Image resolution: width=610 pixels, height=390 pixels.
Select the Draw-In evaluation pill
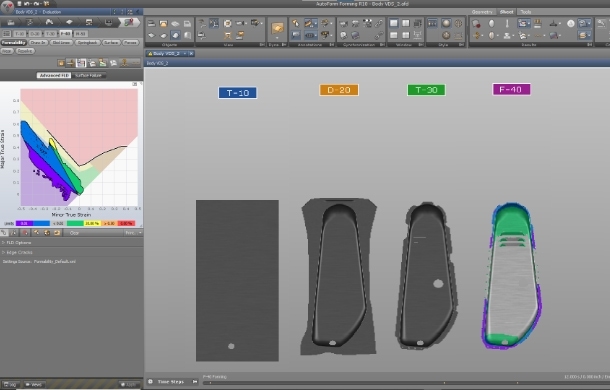click(x=38, y=42)
